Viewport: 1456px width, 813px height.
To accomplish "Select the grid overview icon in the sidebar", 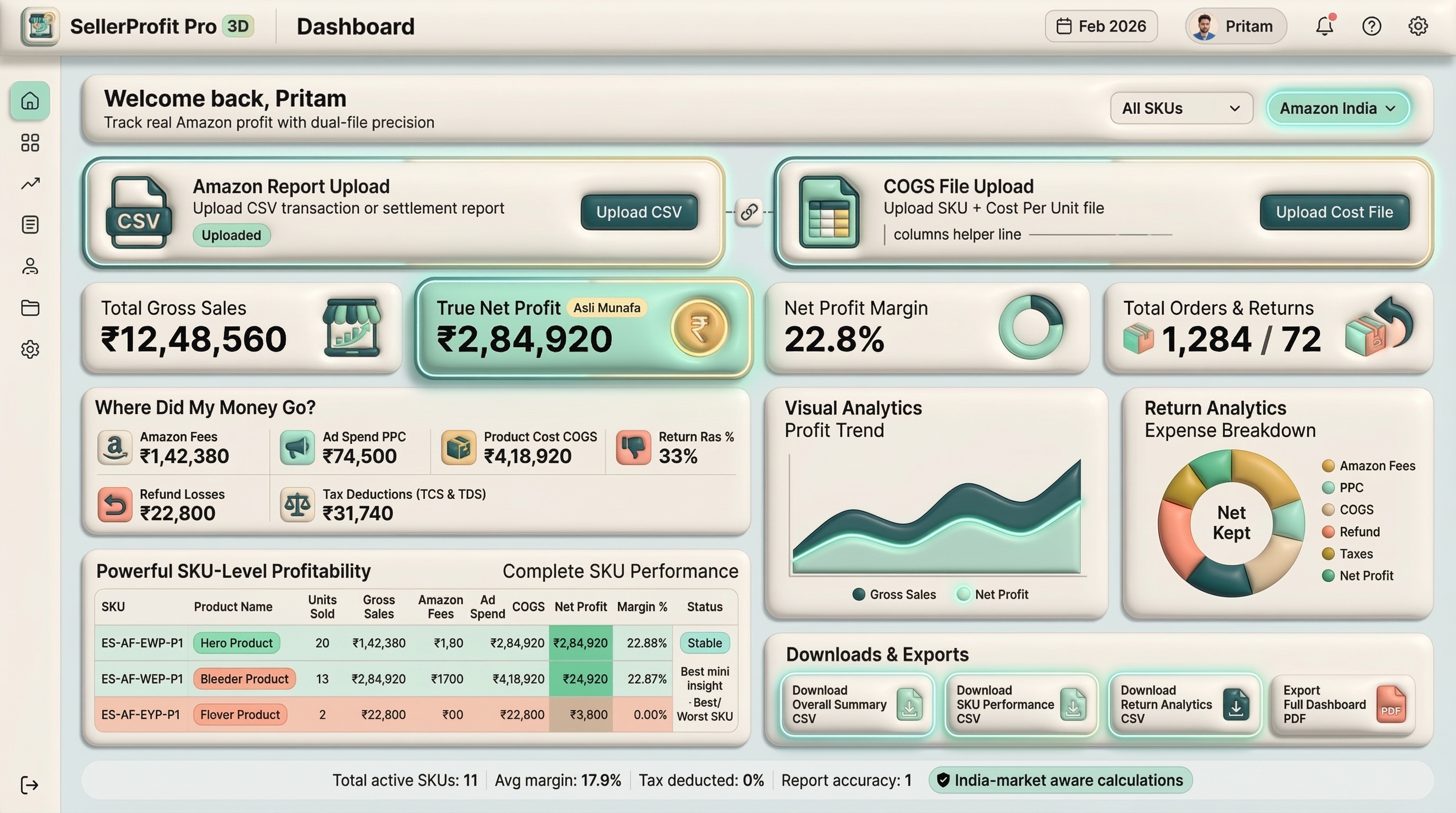I will click(x=30, y=142).
